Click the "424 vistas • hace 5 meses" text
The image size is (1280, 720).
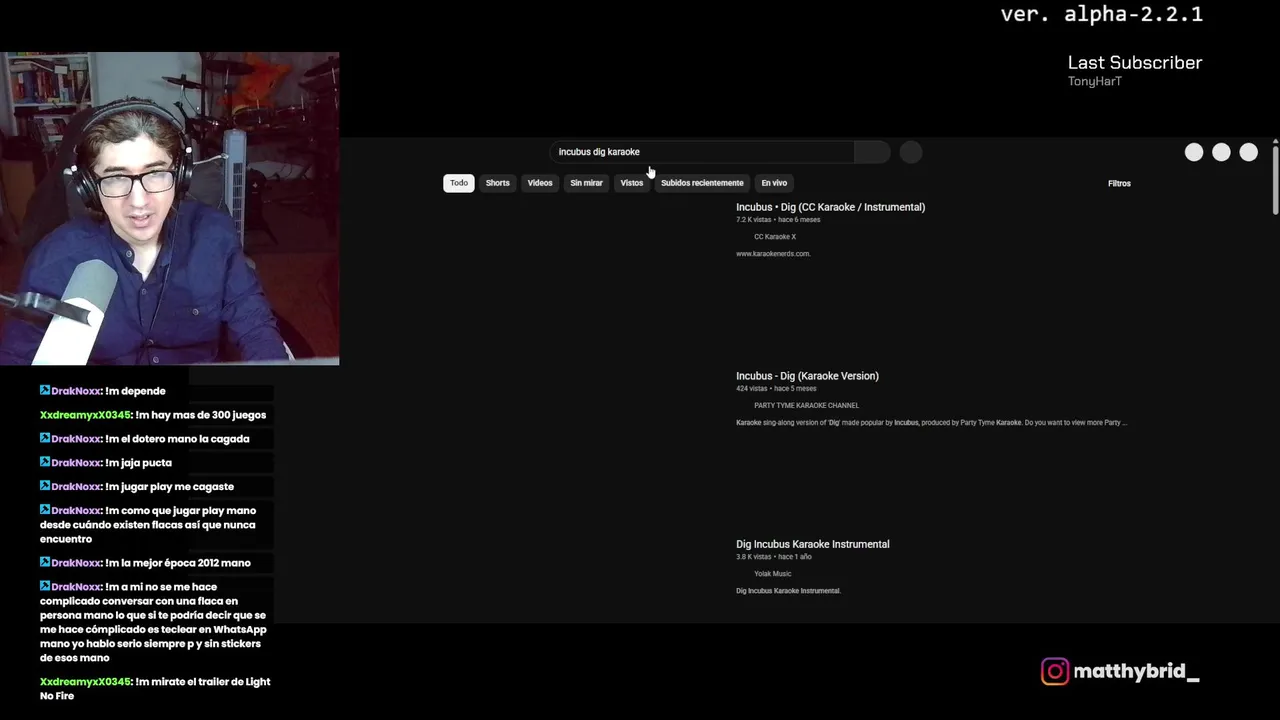click(x=776, y=389)
